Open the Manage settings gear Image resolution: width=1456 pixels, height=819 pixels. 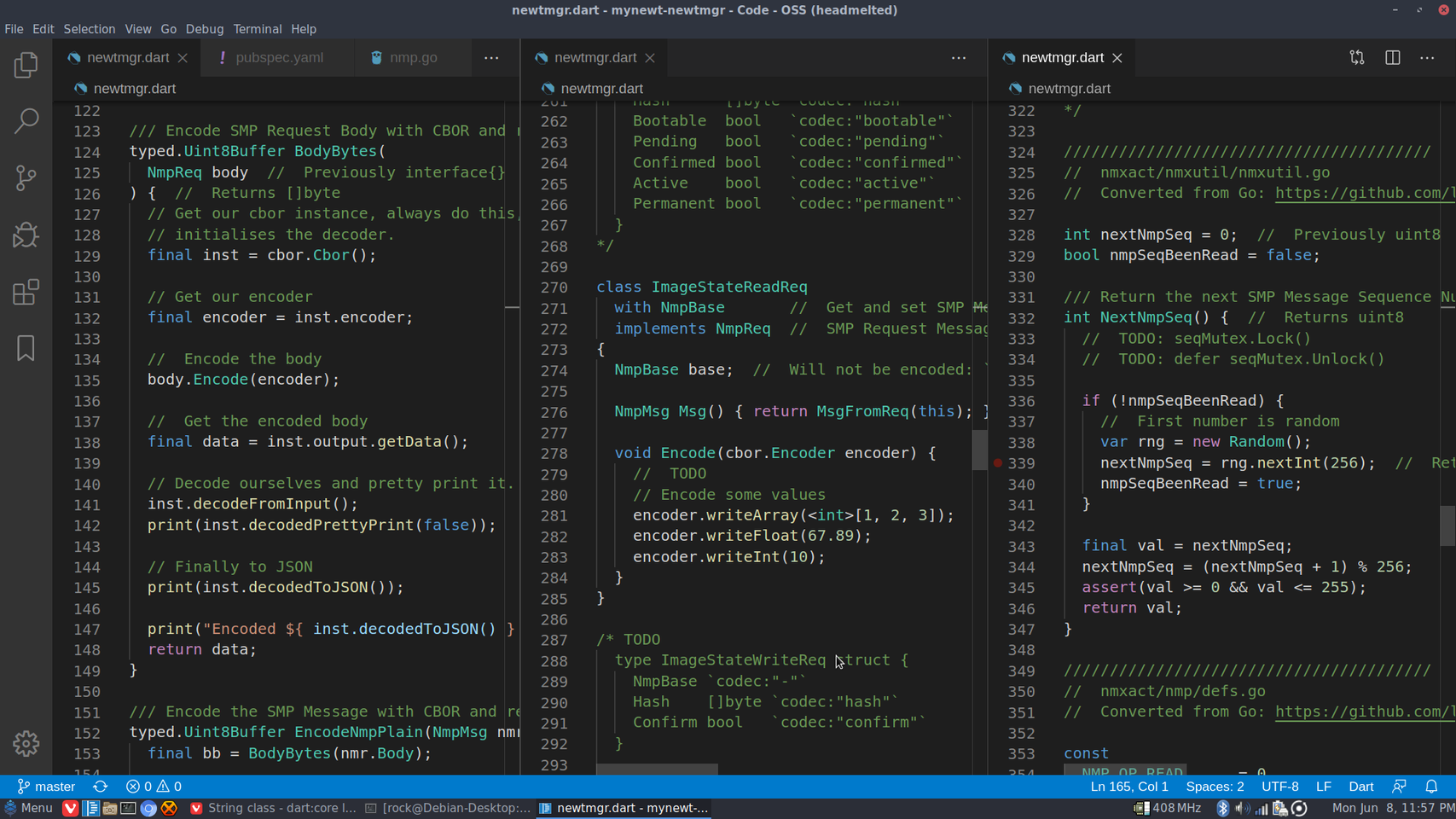tap(26, 743)
